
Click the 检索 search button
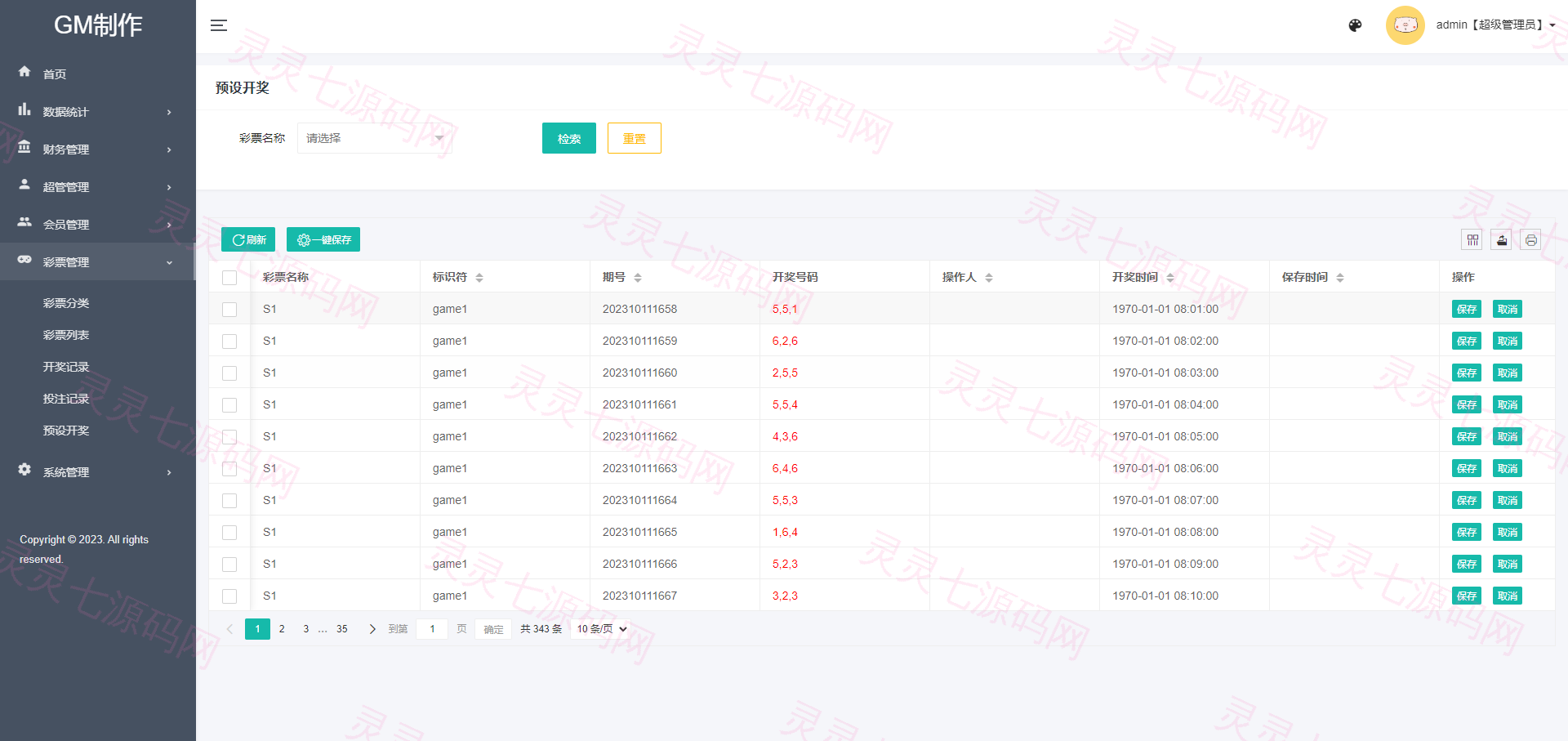[x=569, y=138]
